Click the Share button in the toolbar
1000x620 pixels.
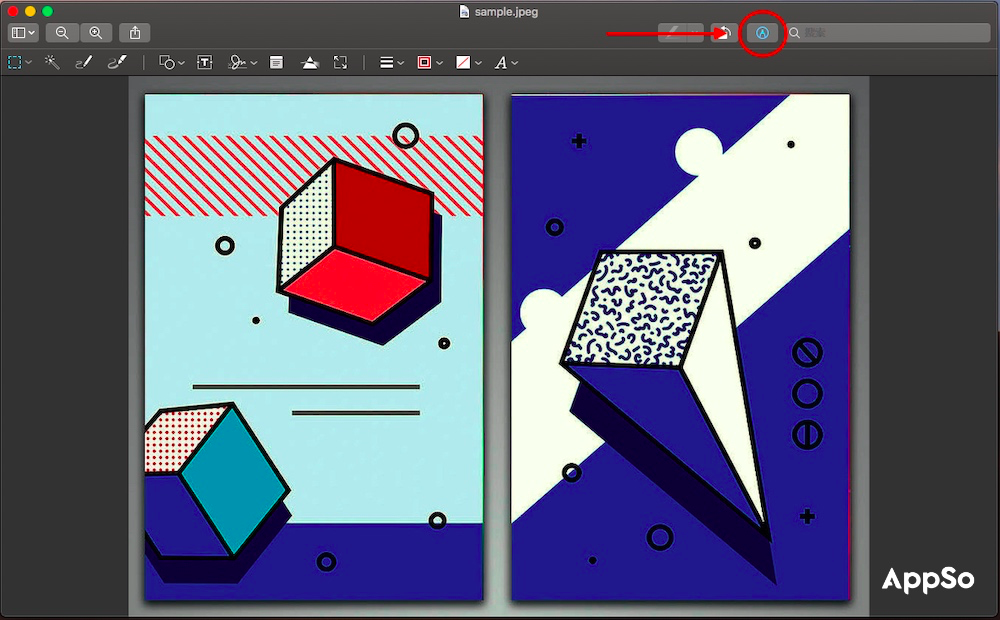[x=135, y=33]
